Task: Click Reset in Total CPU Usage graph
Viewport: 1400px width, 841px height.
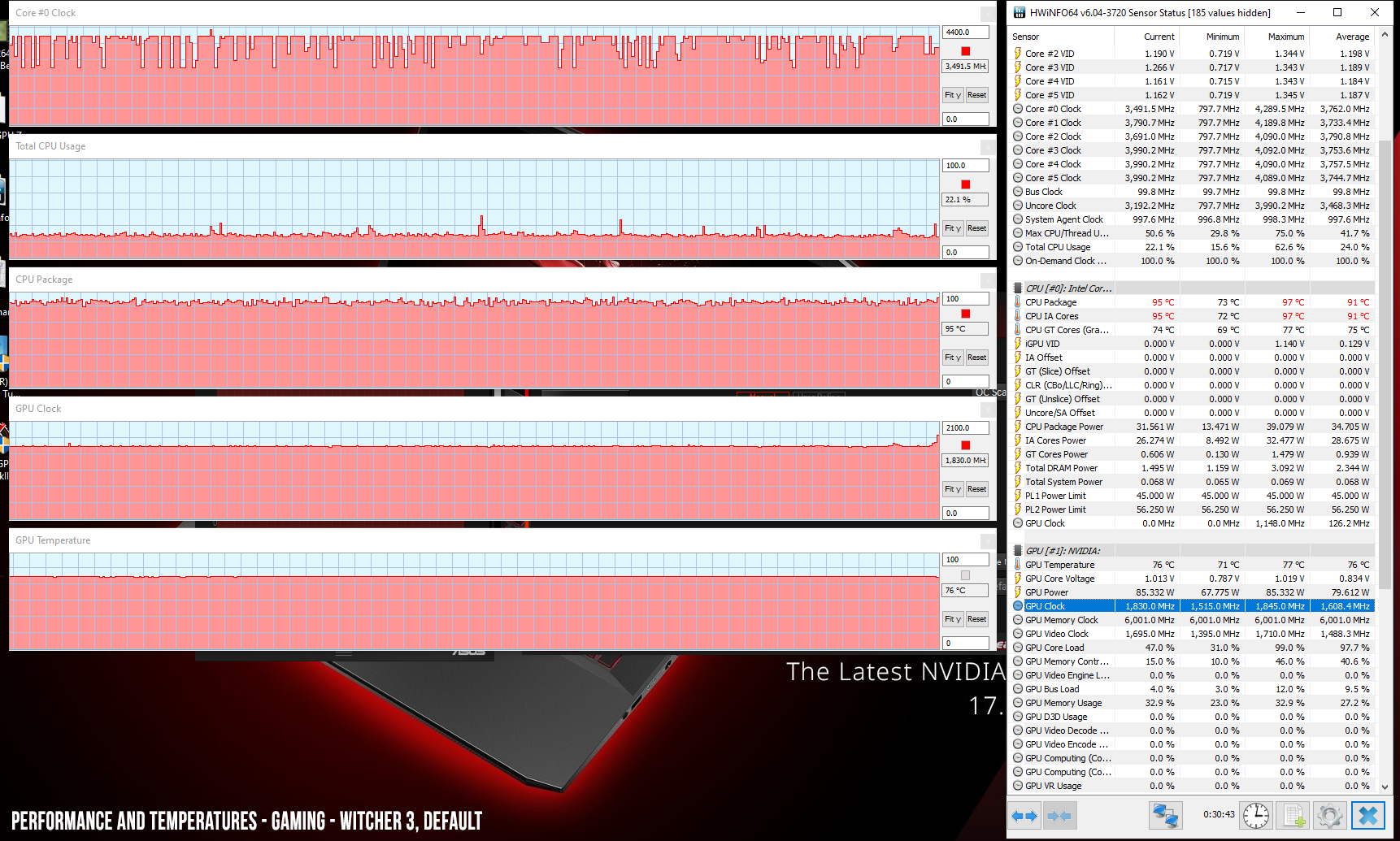Action: pos(976,228)
